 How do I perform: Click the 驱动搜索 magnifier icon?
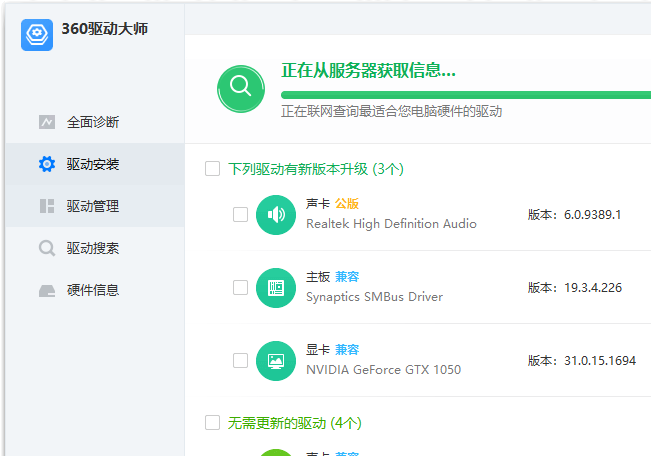click(x=47, y=248)
